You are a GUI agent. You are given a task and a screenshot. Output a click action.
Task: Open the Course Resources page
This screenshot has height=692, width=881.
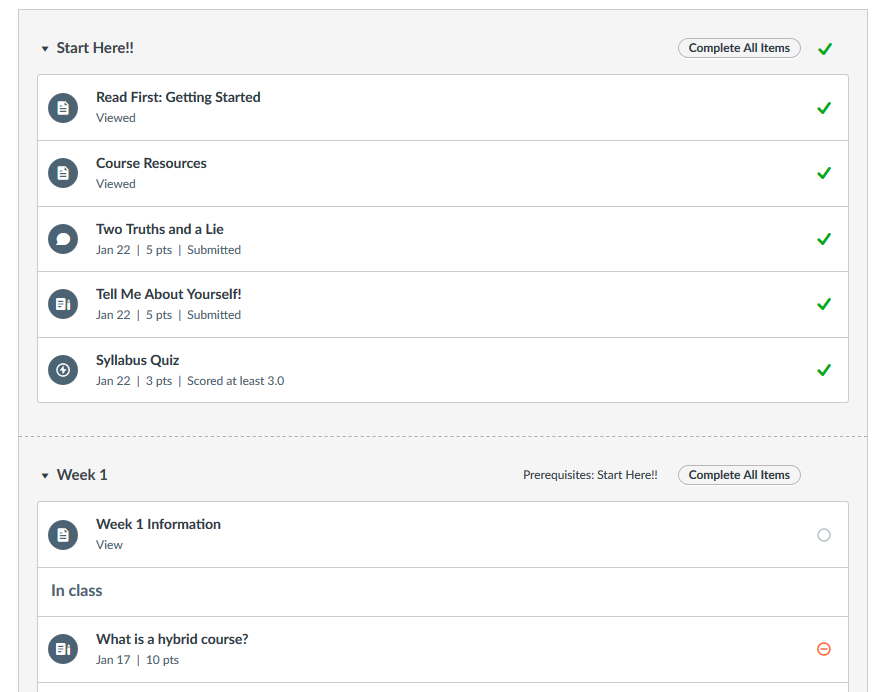pos(151,163)
